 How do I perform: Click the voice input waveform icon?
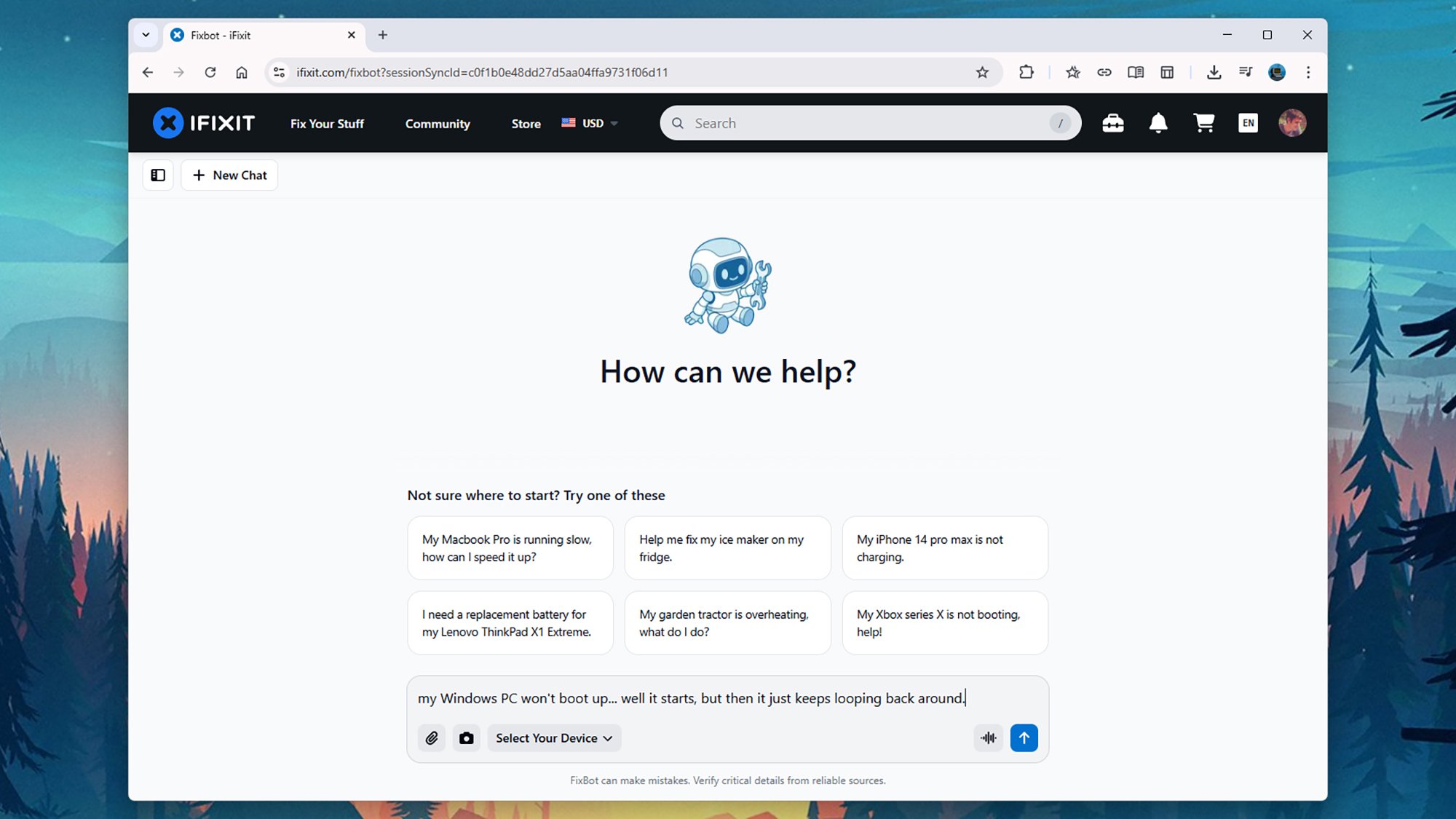pyautogui.click(x=988, y=737)
